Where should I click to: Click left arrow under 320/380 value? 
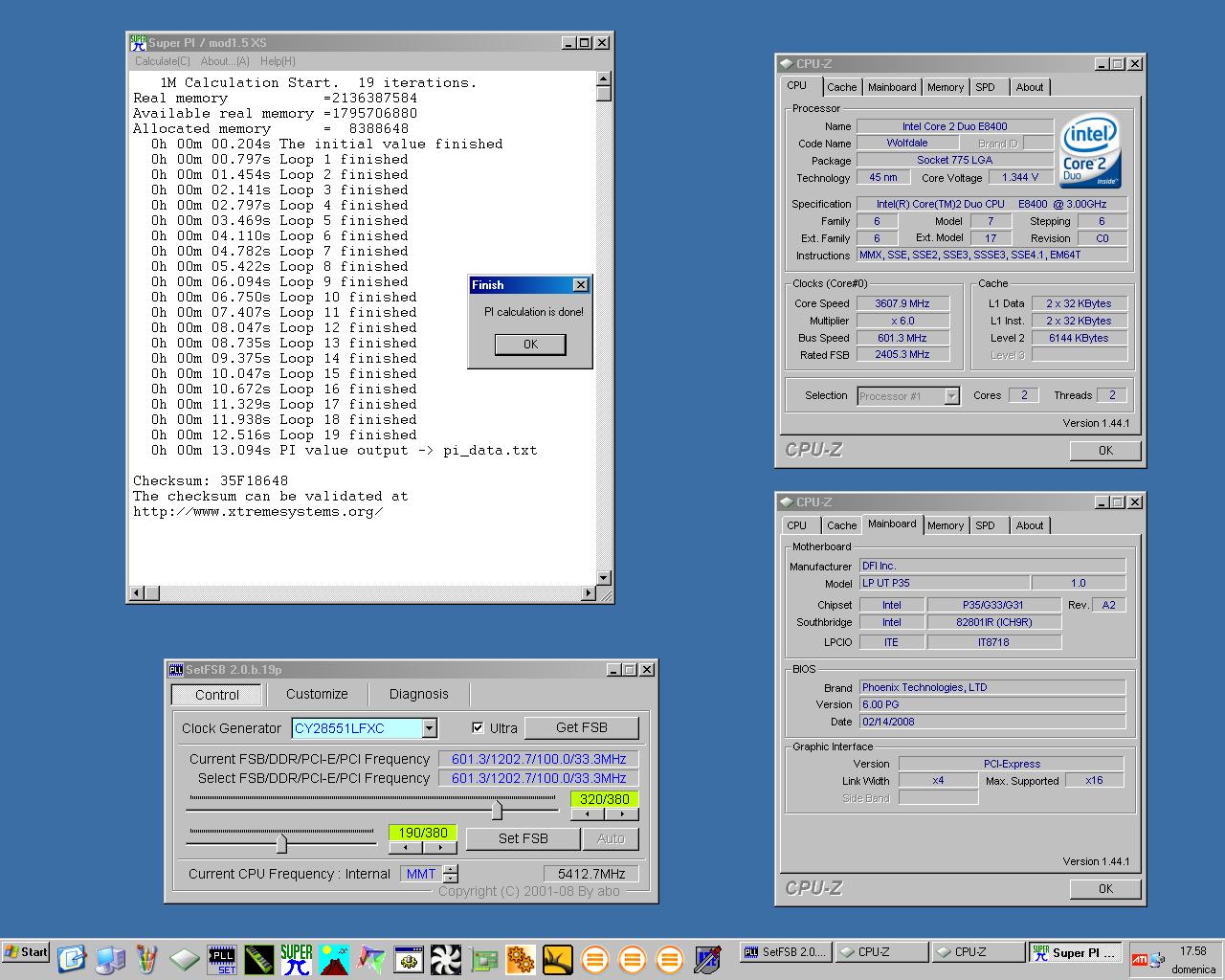pyautogui.click(x=588, y=814)
